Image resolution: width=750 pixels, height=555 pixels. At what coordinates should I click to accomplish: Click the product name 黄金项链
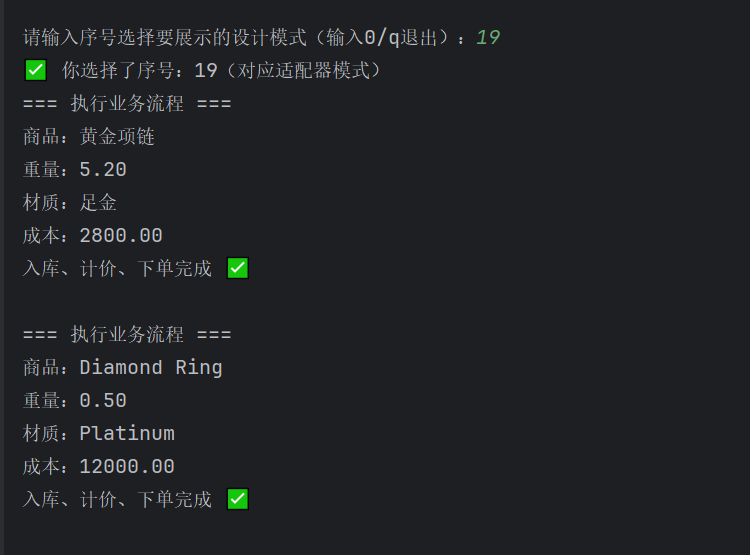pos(117,137)
